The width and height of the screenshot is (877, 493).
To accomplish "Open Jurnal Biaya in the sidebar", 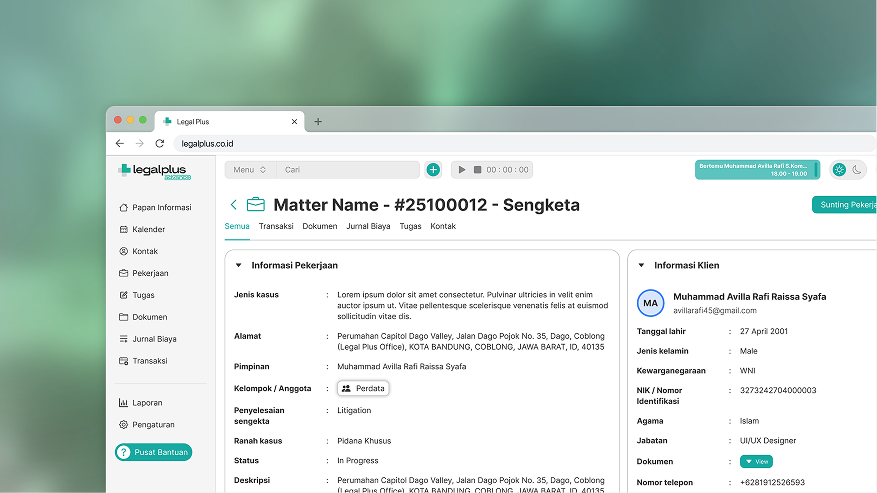I will coord(153,339).
